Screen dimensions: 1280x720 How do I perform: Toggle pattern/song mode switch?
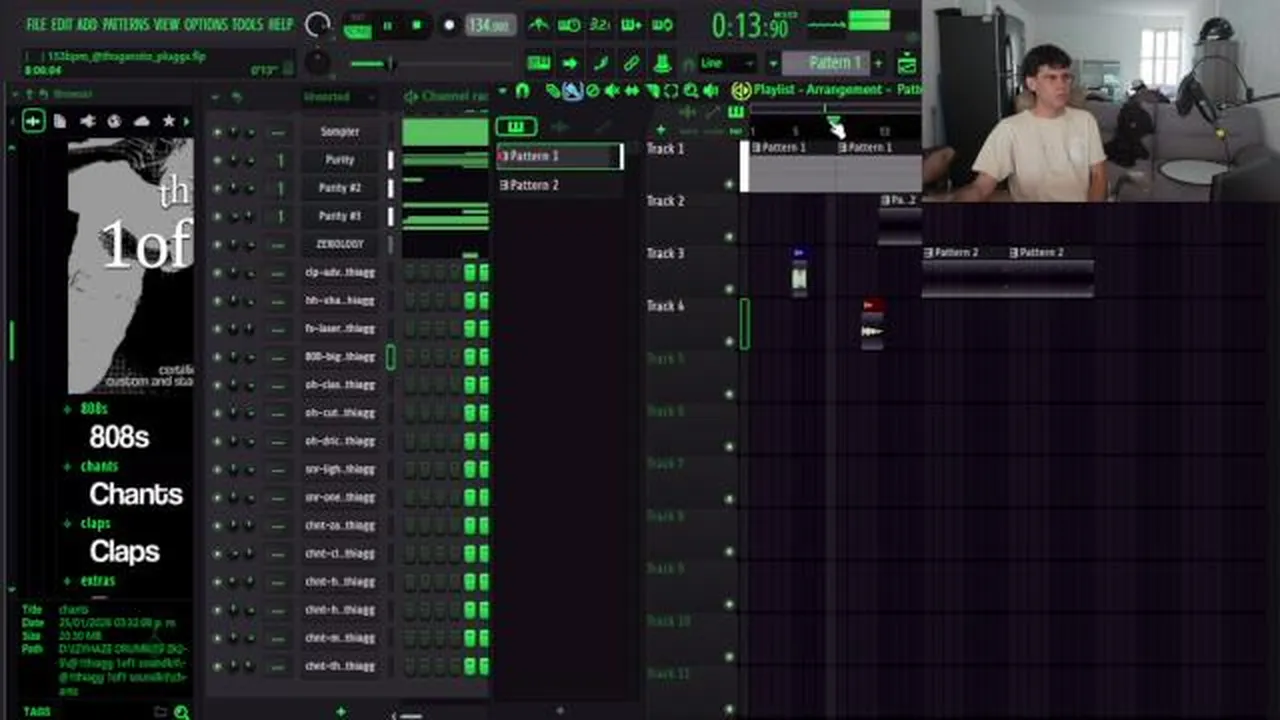357,26
